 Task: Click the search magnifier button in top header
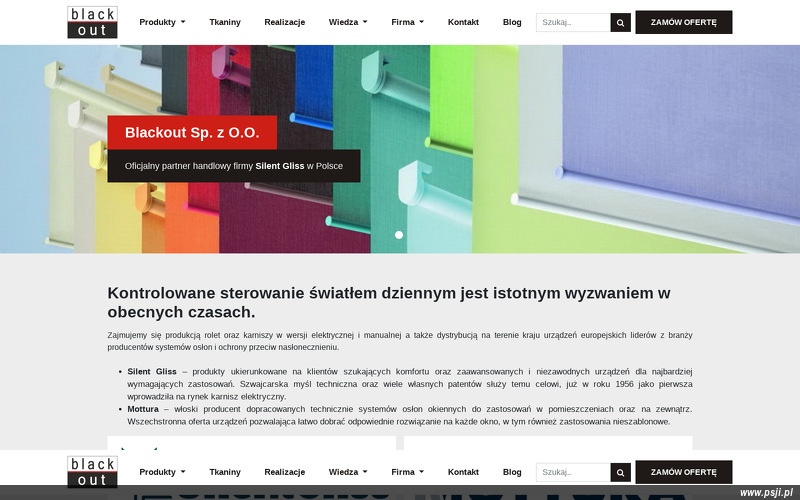click(x=620, y=22)
